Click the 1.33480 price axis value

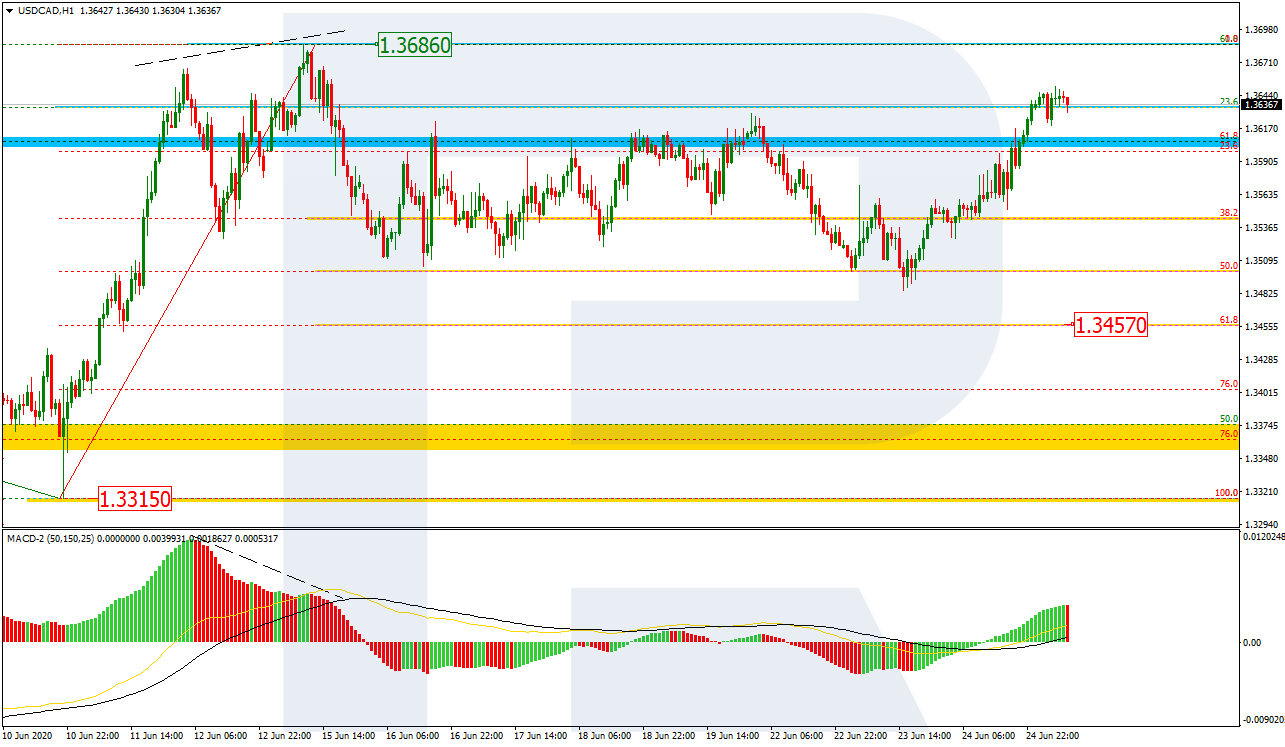pyautogui.click(x=1263, y=458)
